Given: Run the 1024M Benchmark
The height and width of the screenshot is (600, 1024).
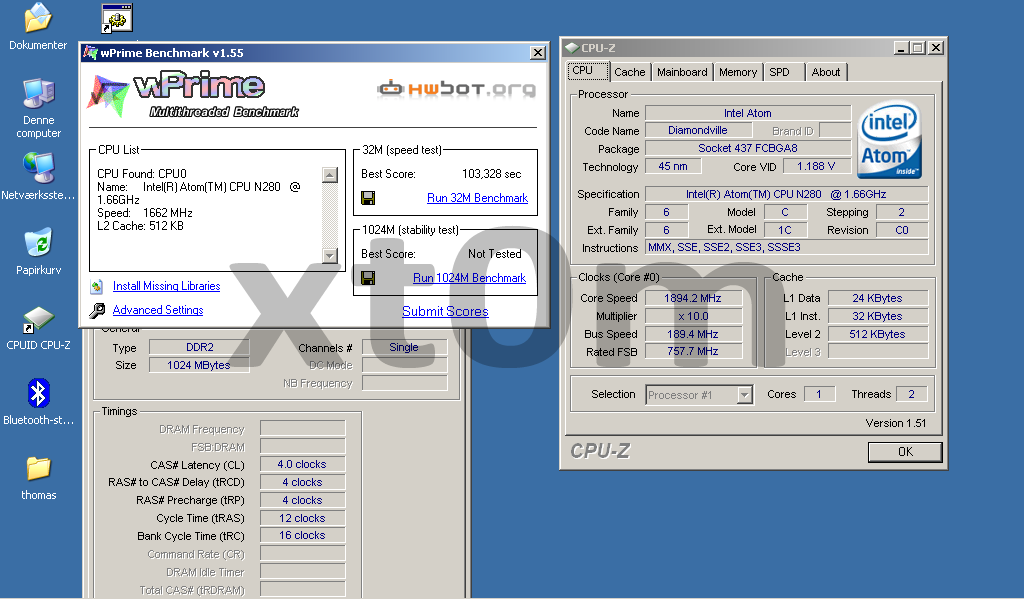Looking at the screenshot, I should (470, 278).
